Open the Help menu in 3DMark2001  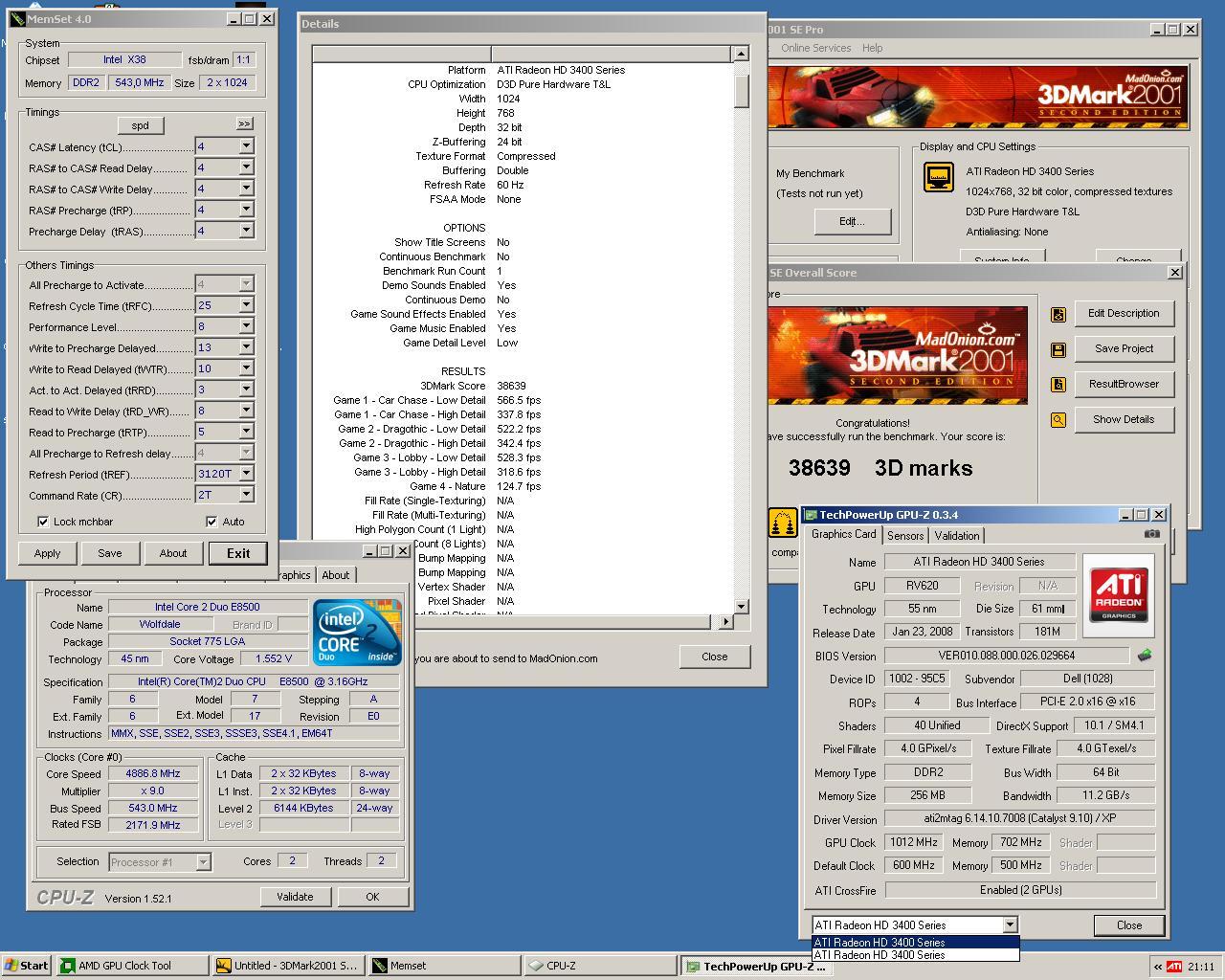point(872,48)
